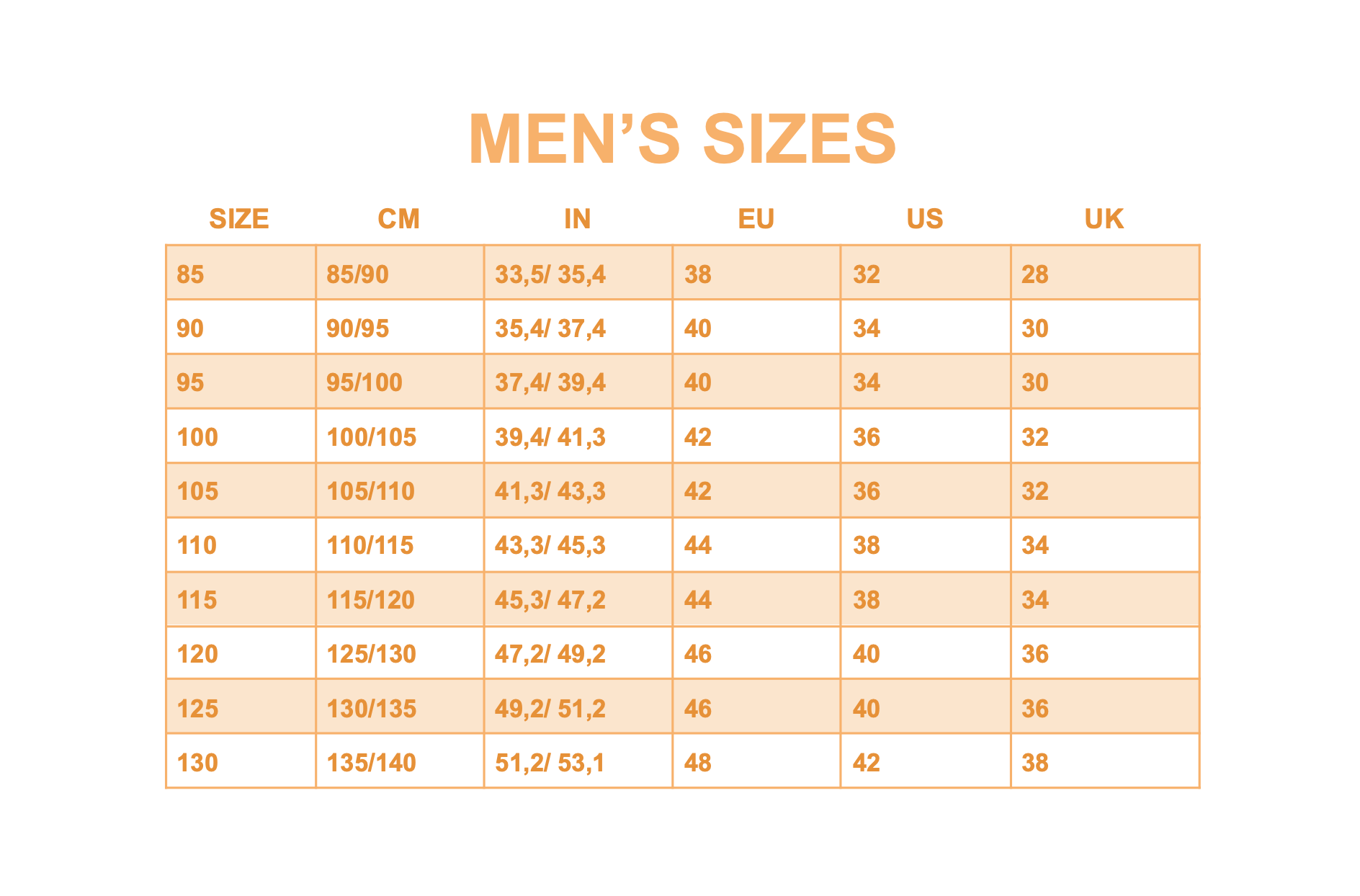Click the SIZE column header
This screenshot has height=896, width=1360.
pyautogui.click(x=238, y=219)
